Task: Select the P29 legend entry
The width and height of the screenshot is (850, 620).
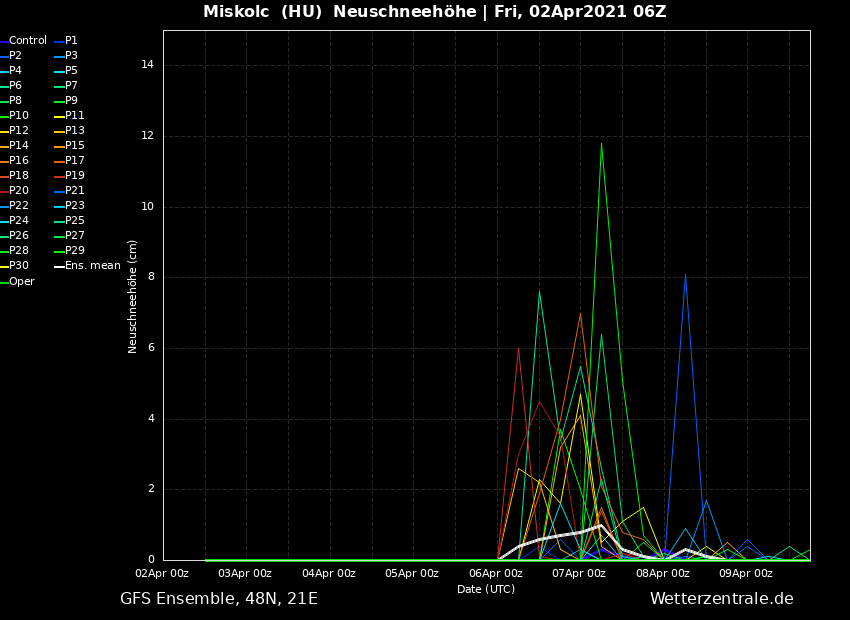Action: (75, 251)
